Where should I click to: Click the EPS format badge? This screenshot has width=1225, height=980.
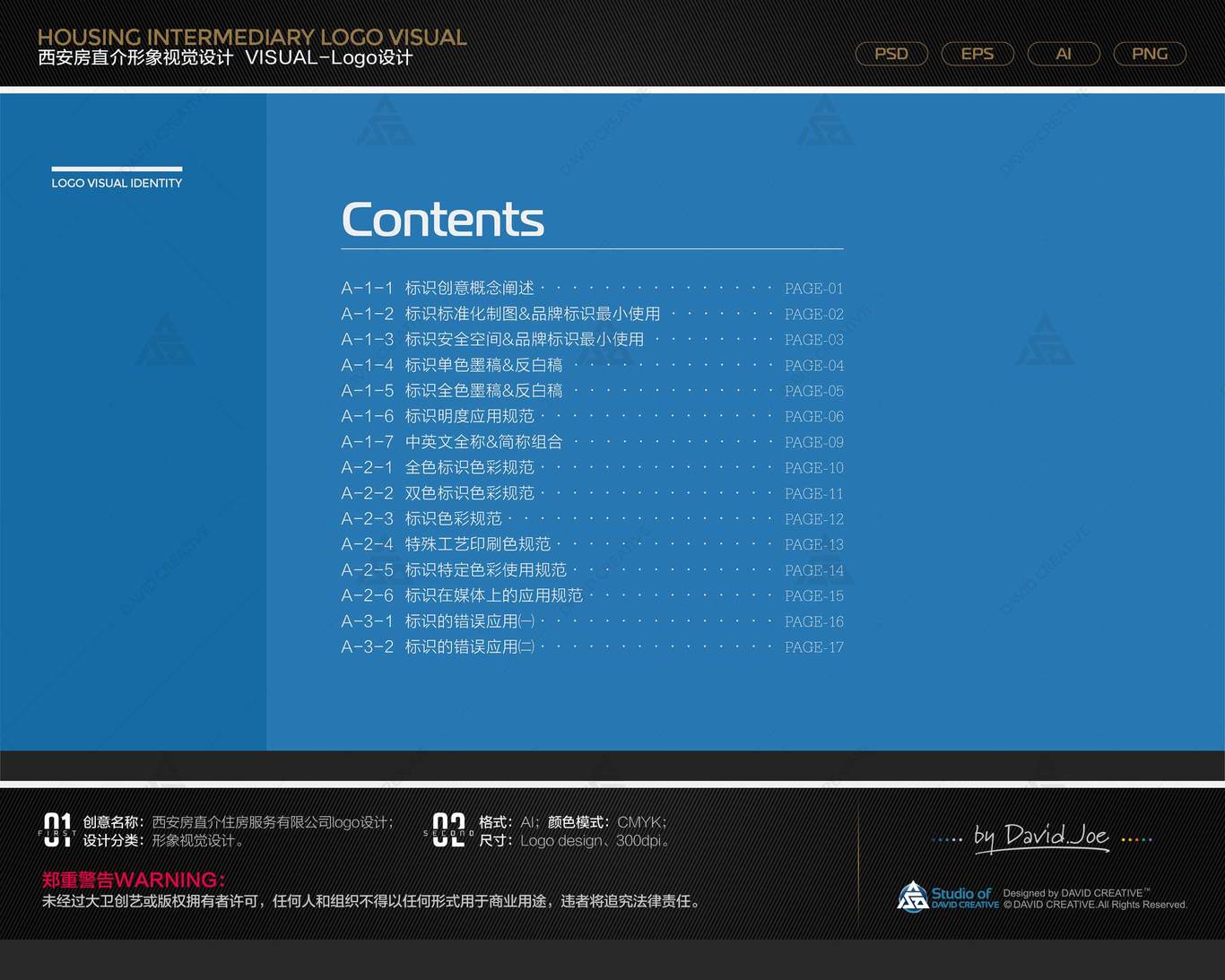point(977,54)
